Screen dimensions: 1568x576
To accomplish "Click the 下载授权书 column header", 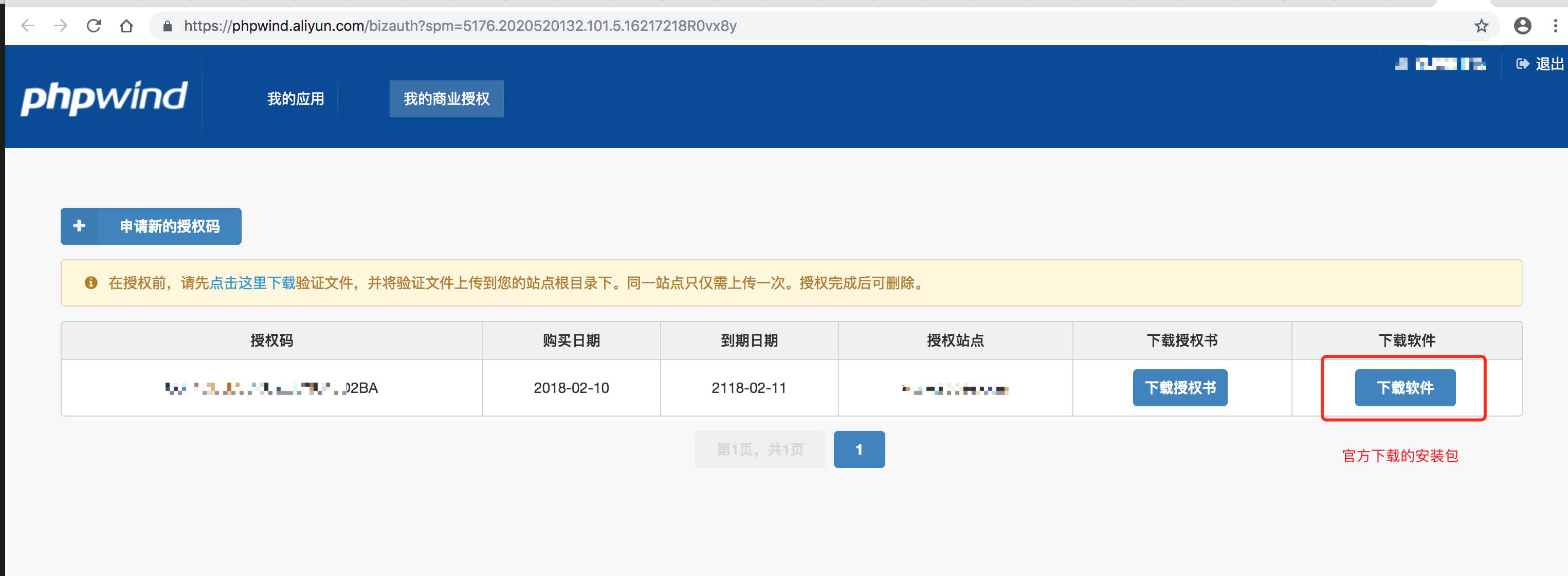I will coord(1181,340).
